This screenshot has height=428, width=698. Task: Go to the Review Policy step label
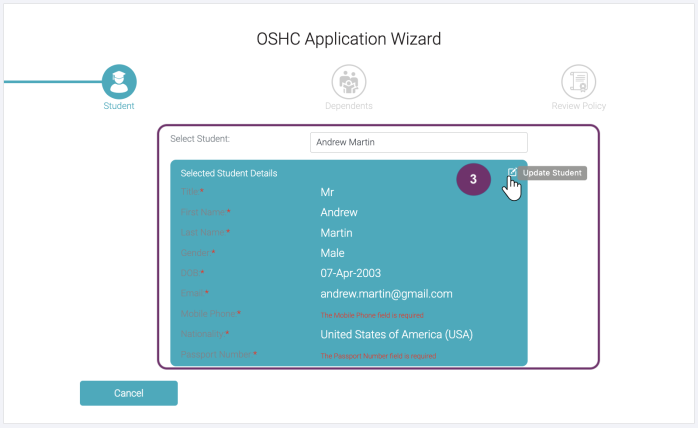point(578,106)
